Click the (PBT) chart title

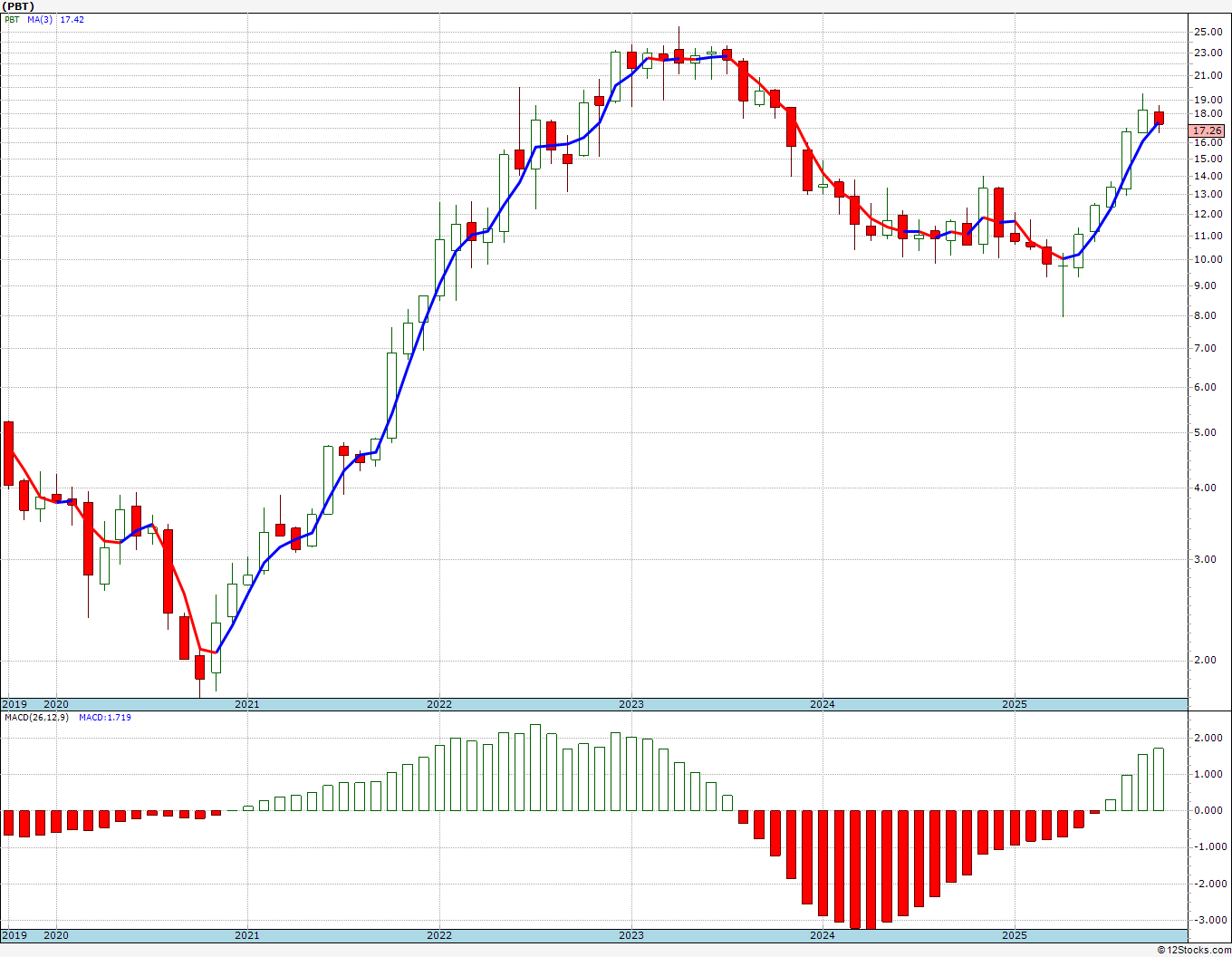click(x=19, y=6)
